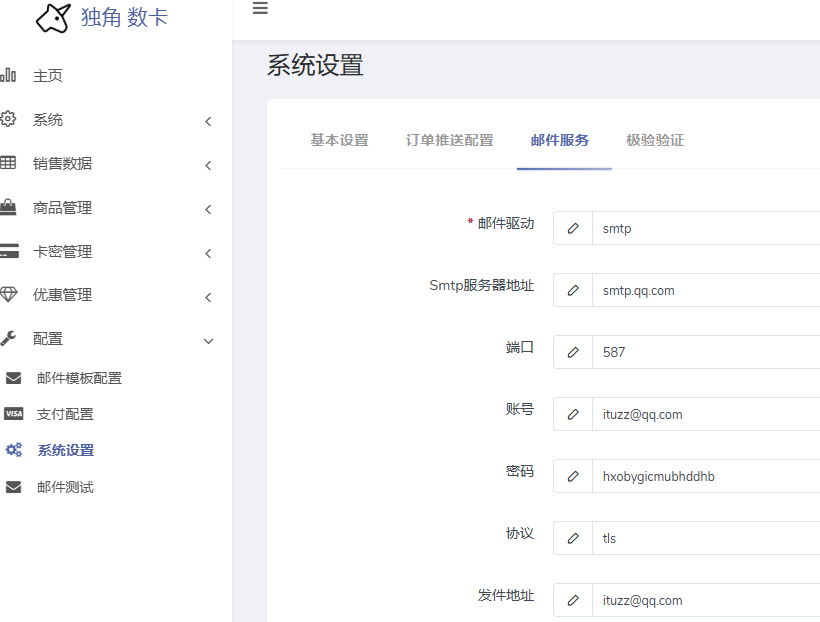Open 销售数据 sidebar menu item
Screen dimensions: 820x622
pyautogui.click(x=62, y=164)
